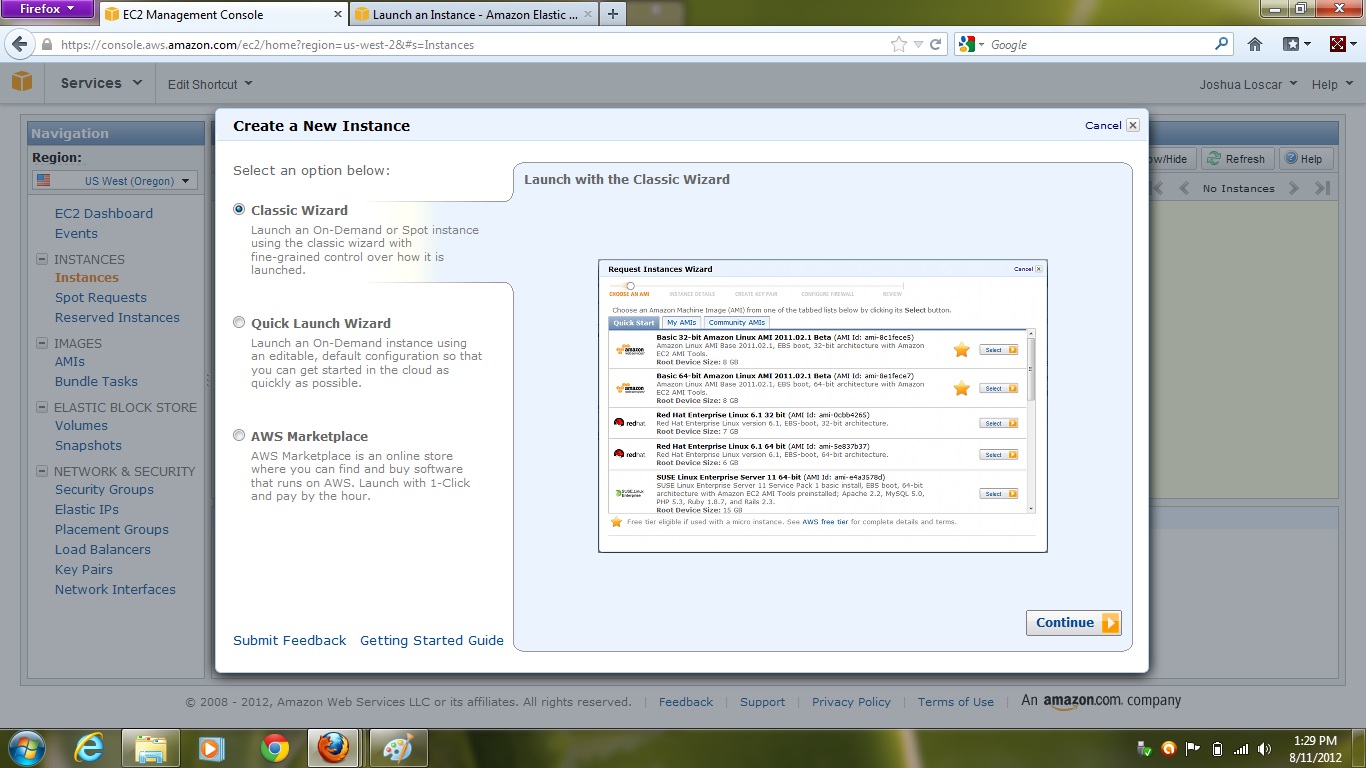The width and height of the screenshot is (1366, 768).
Task: Open the network signal tray icon
Action: (x=1241, y=748)
